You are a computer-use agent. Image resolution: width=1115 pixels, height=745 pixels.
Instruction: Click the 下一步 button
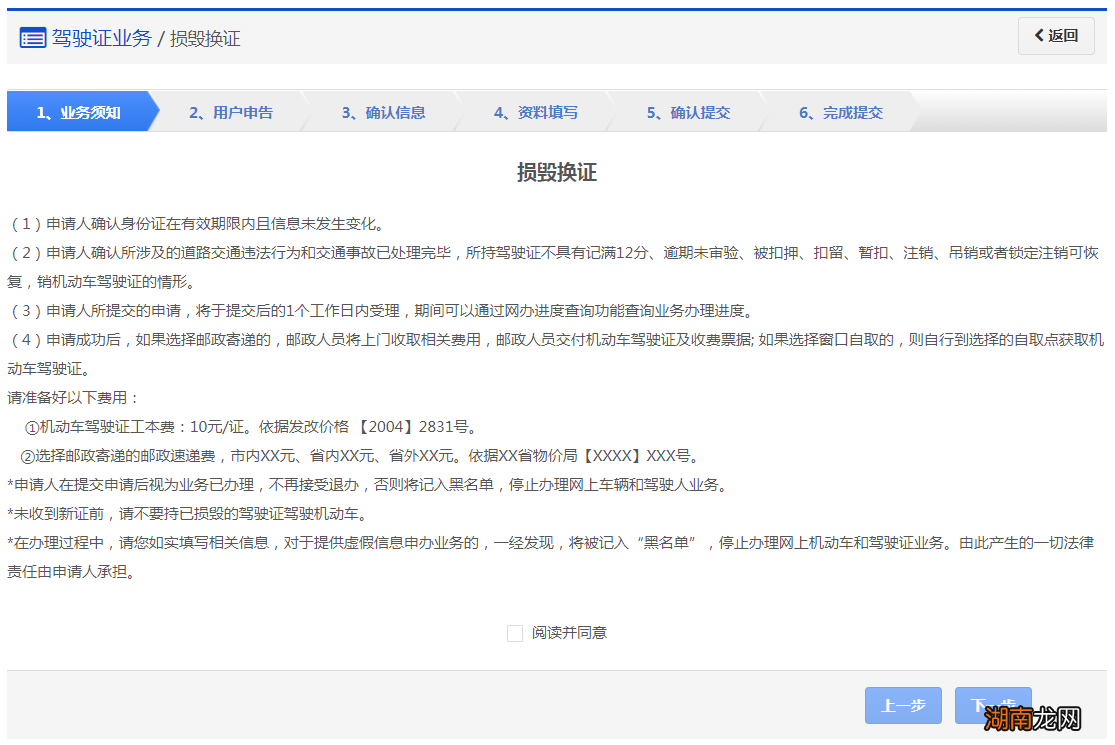(x=993, y=705)
